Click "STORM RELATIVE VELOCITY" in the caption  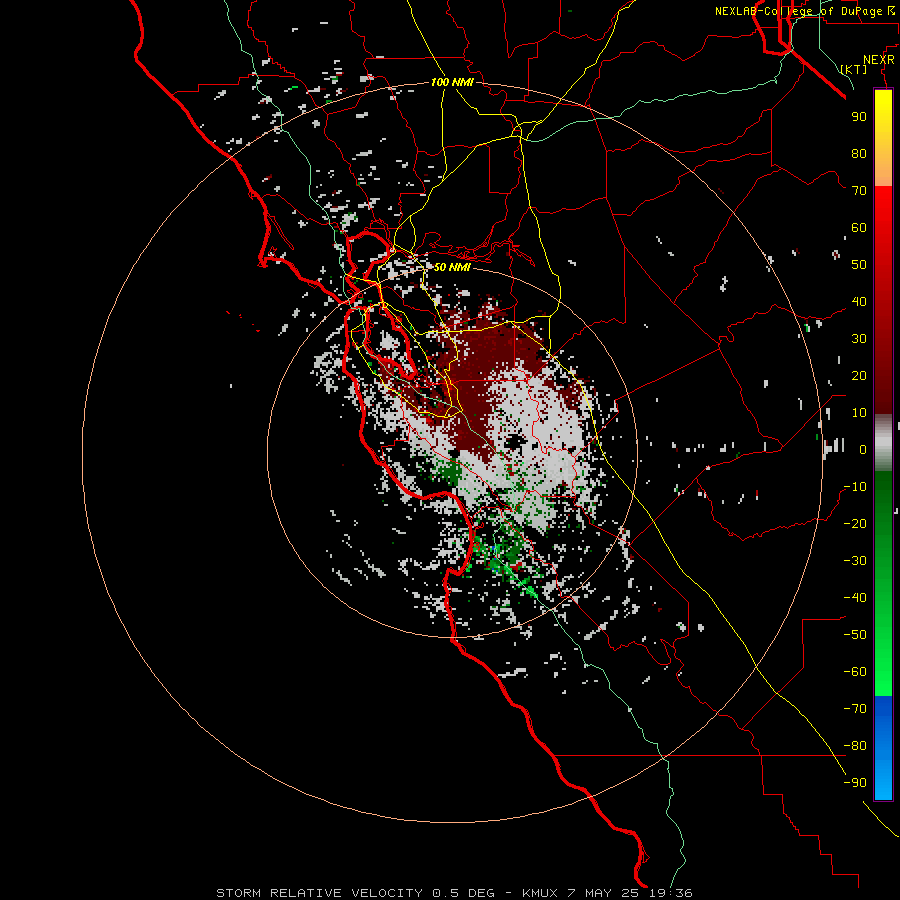tap(319, 893)
